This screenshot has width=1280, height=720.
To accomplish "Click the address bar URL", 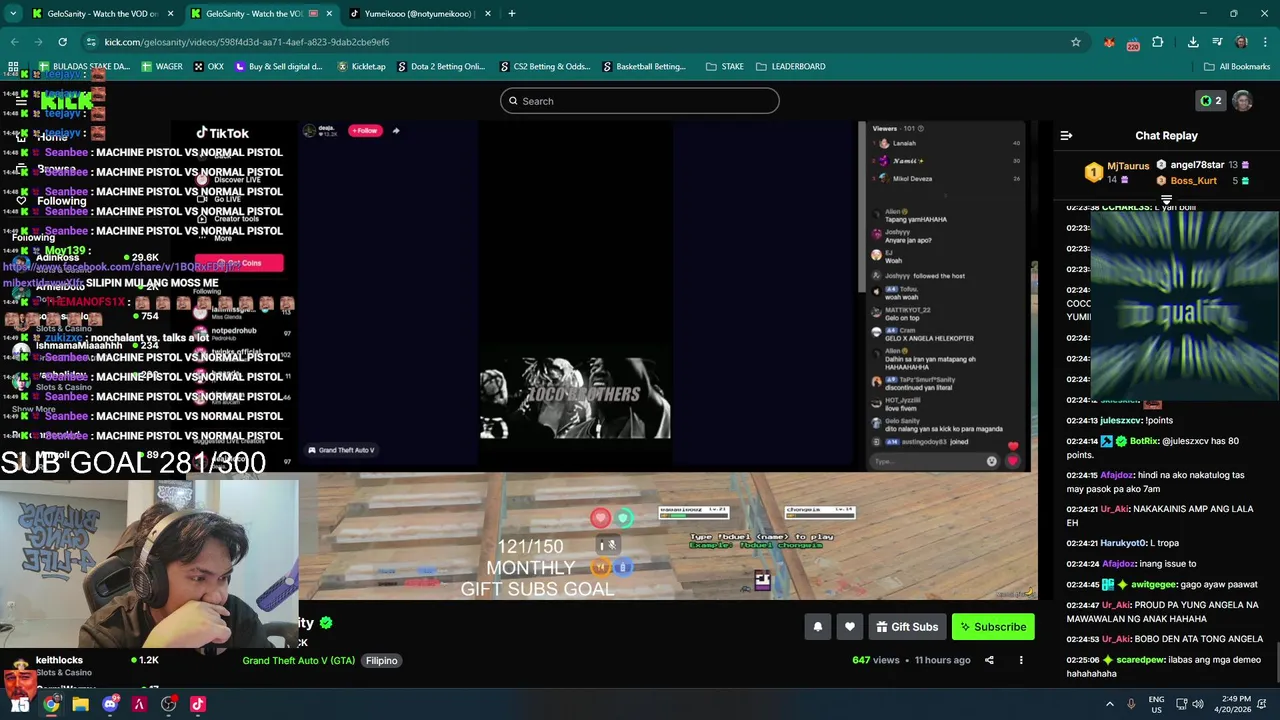I will coord(247,42).
